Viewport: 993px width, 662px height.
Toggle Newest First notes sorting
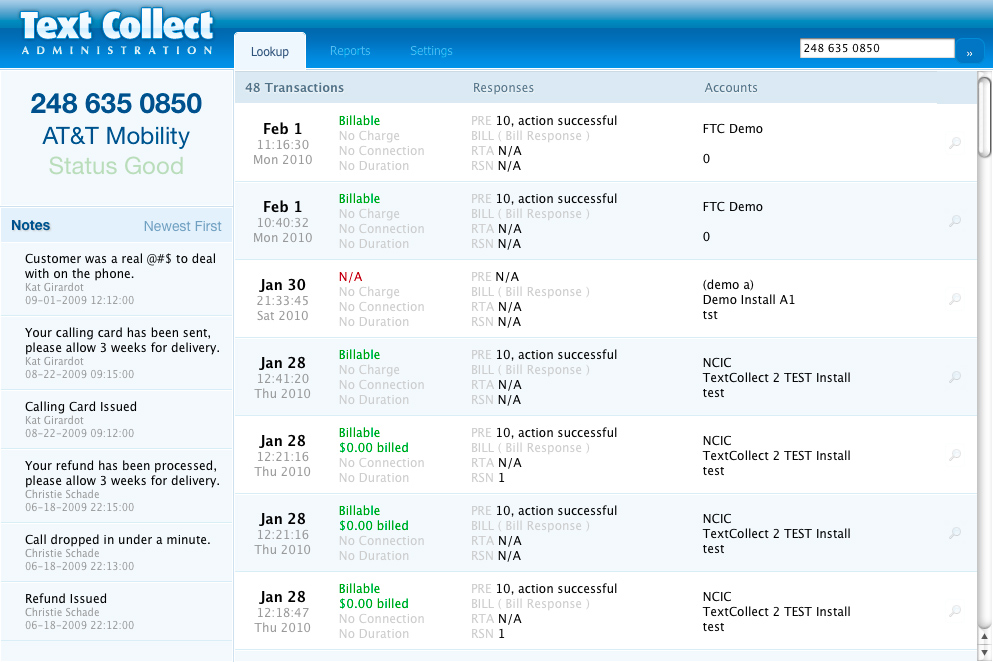(182, 226)
